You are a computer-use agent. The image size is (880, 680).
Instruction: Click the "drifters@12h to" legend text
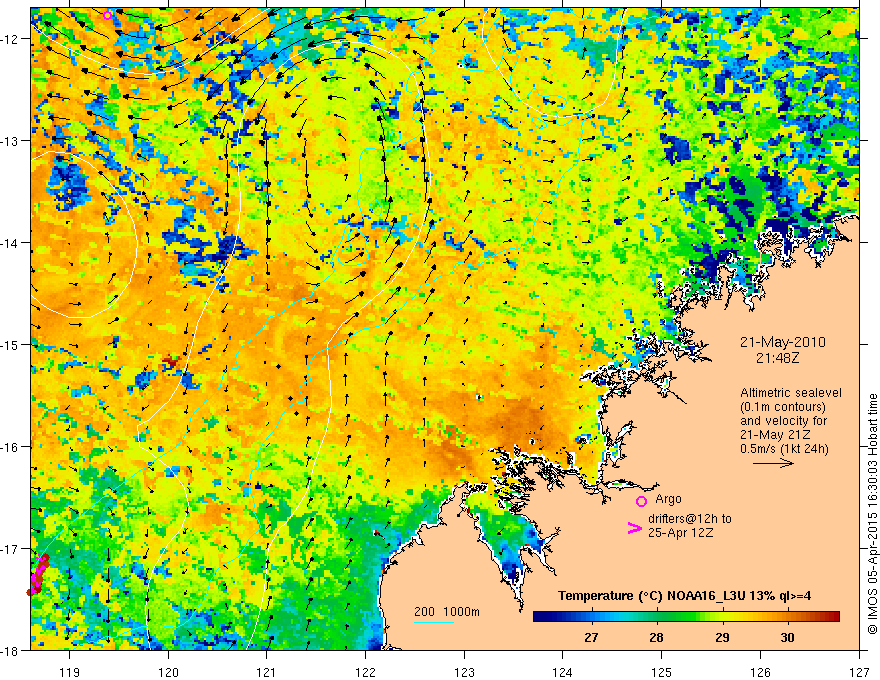(x=690, y=519)
